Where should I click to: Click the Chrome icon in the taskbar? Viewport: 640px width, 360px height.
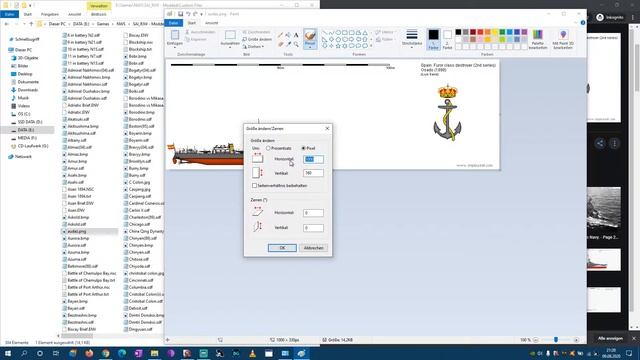pyautogui.click(x=105, y=353)
